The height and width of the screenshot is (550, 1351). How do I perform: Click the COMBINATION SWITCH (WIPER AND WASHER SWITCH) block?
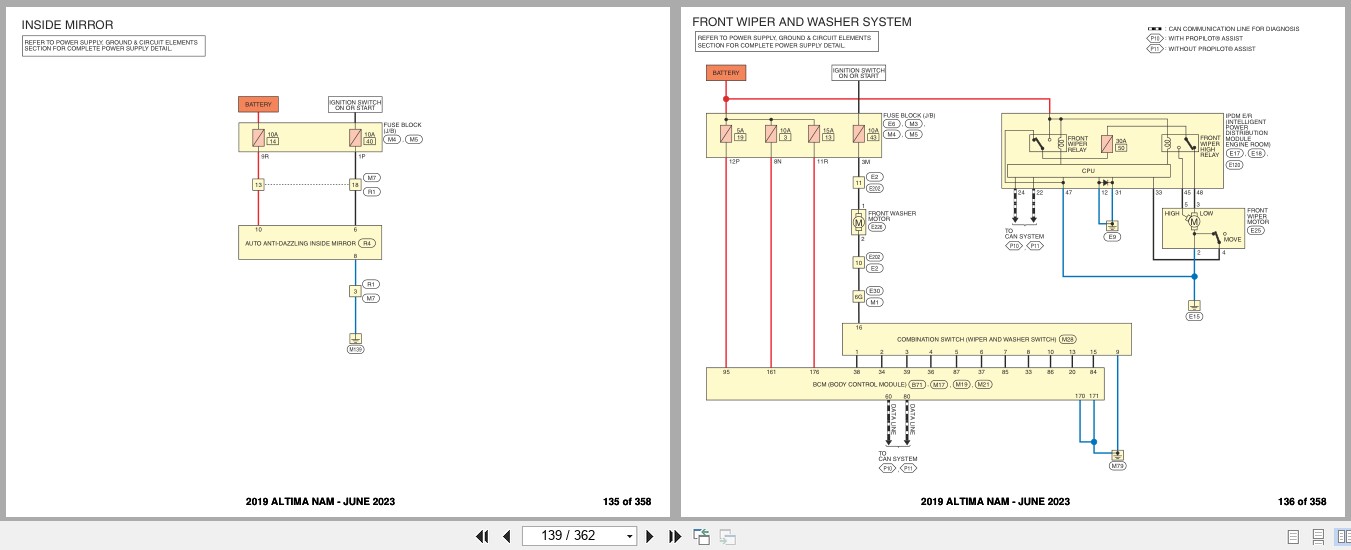986,339
